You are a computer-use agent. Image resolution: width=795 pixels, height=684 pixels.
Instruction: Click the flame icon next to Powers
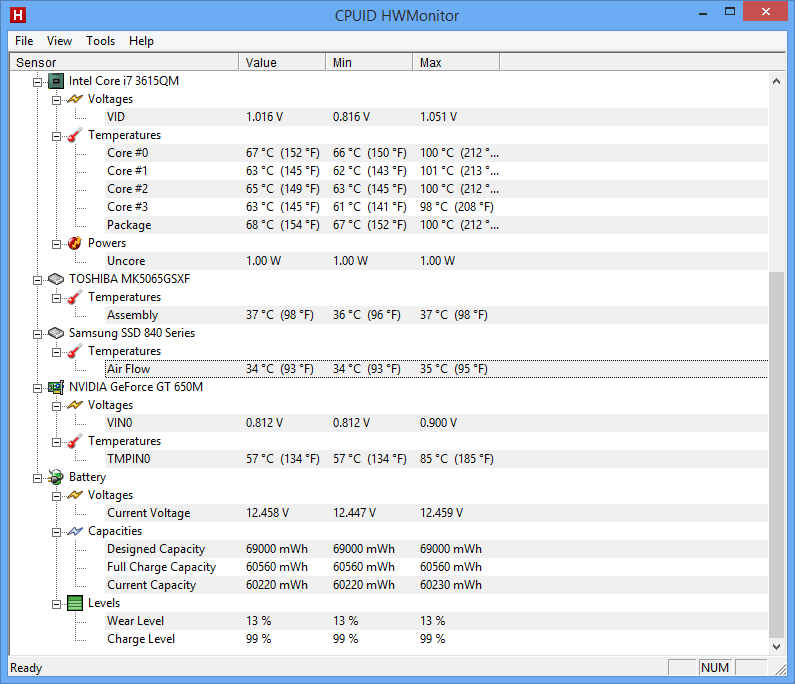pos(75,243)
